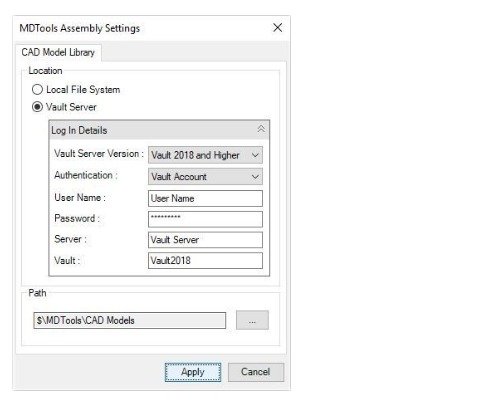Apply the assembly settings
This screenshot has height=404, width=490.
(193, 372)
